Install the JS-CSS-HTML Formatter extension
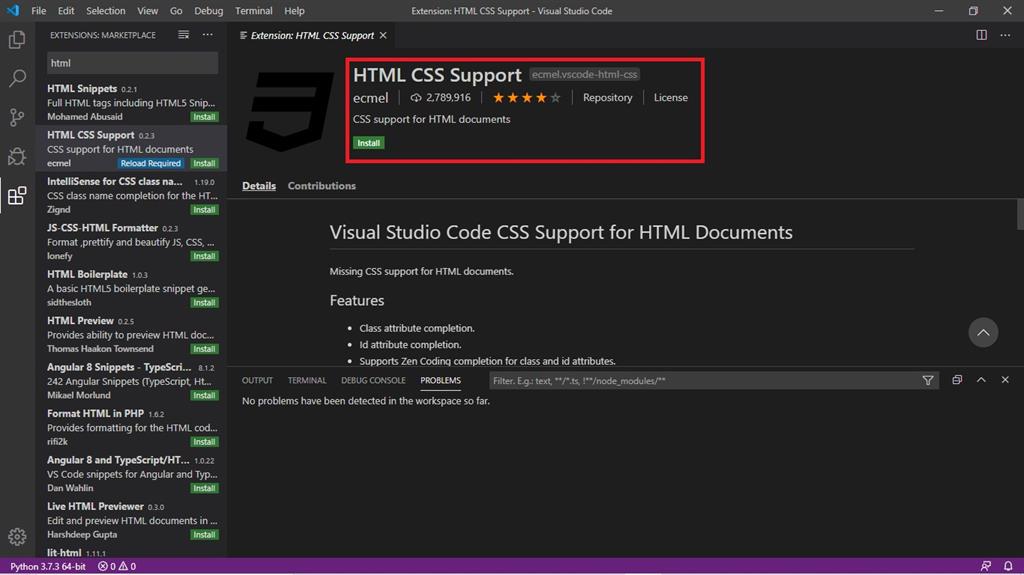1024x575 pixels. tap(204, 256)
